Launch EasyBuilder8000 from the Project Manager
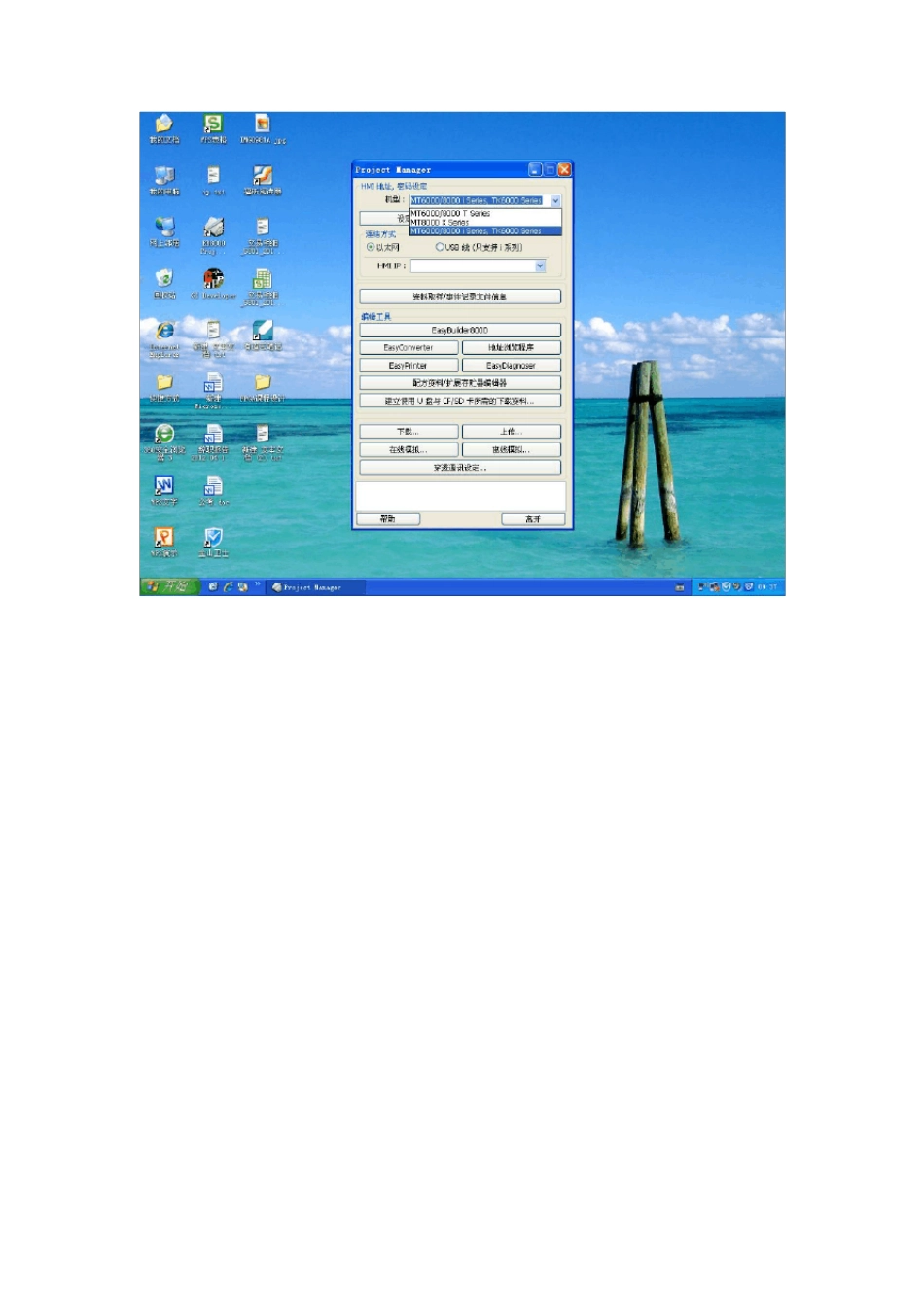The height and width of the screenshot is (1307, 924). [x=460, y=331]
